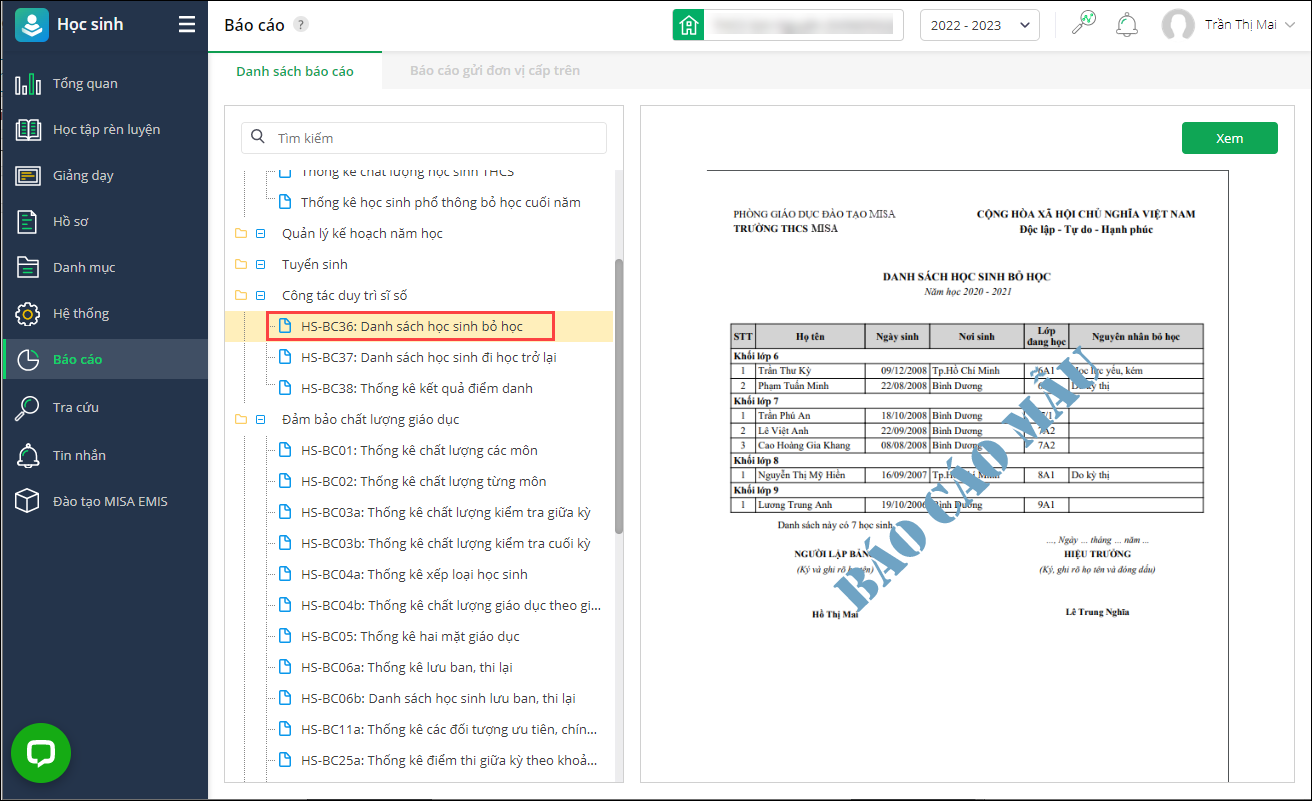Open Hệ thống sidebar menu
This screenshot has height=801, width=1312.
(105, 313)
